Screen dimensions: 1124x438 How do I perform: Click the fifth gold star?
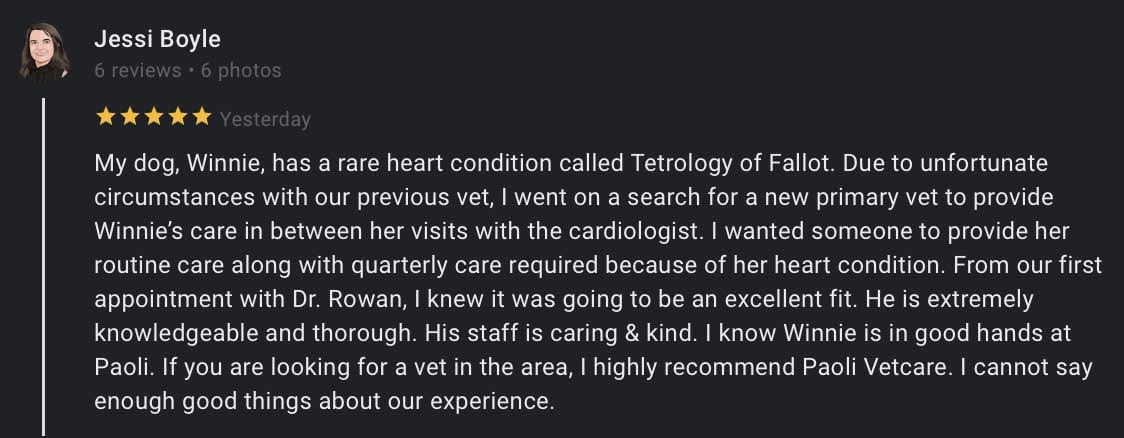click(x=202, y=116)
